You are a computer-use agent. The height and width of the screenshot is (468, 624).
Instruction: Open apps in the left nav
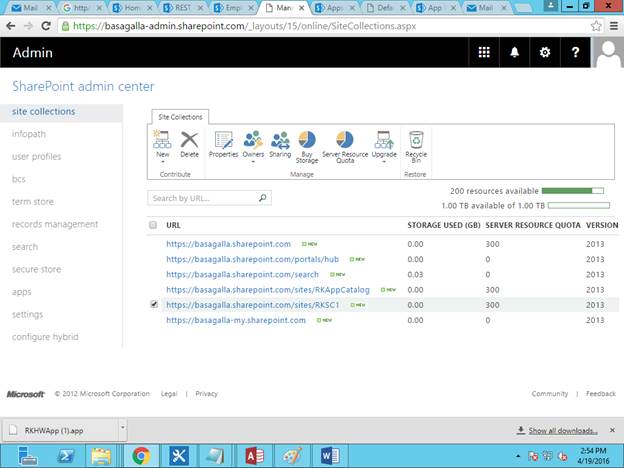click(21, 292)
